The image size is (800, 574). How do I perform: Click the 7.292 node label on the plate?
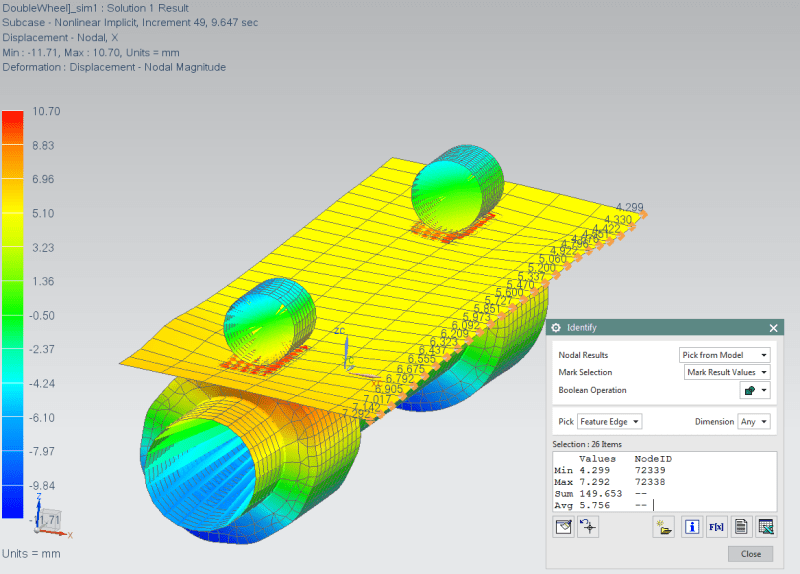point(355,413)
